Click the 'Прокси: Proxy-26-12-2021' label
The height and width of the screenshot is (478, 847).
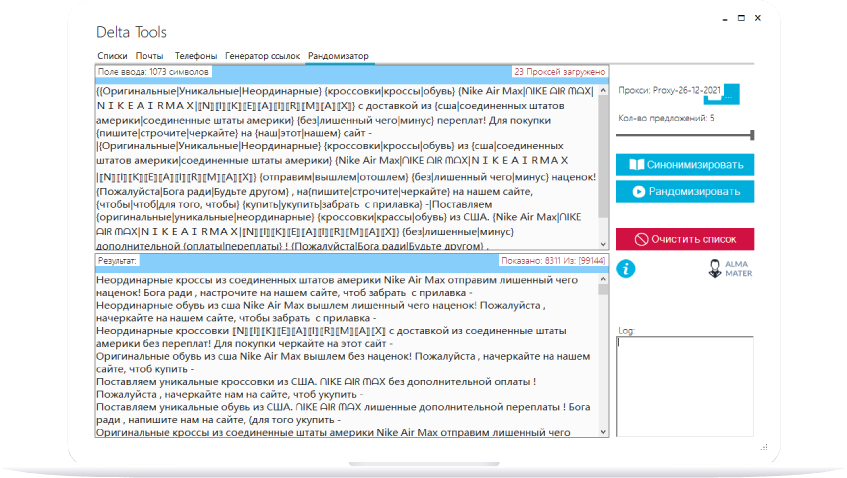coord(669,90)
